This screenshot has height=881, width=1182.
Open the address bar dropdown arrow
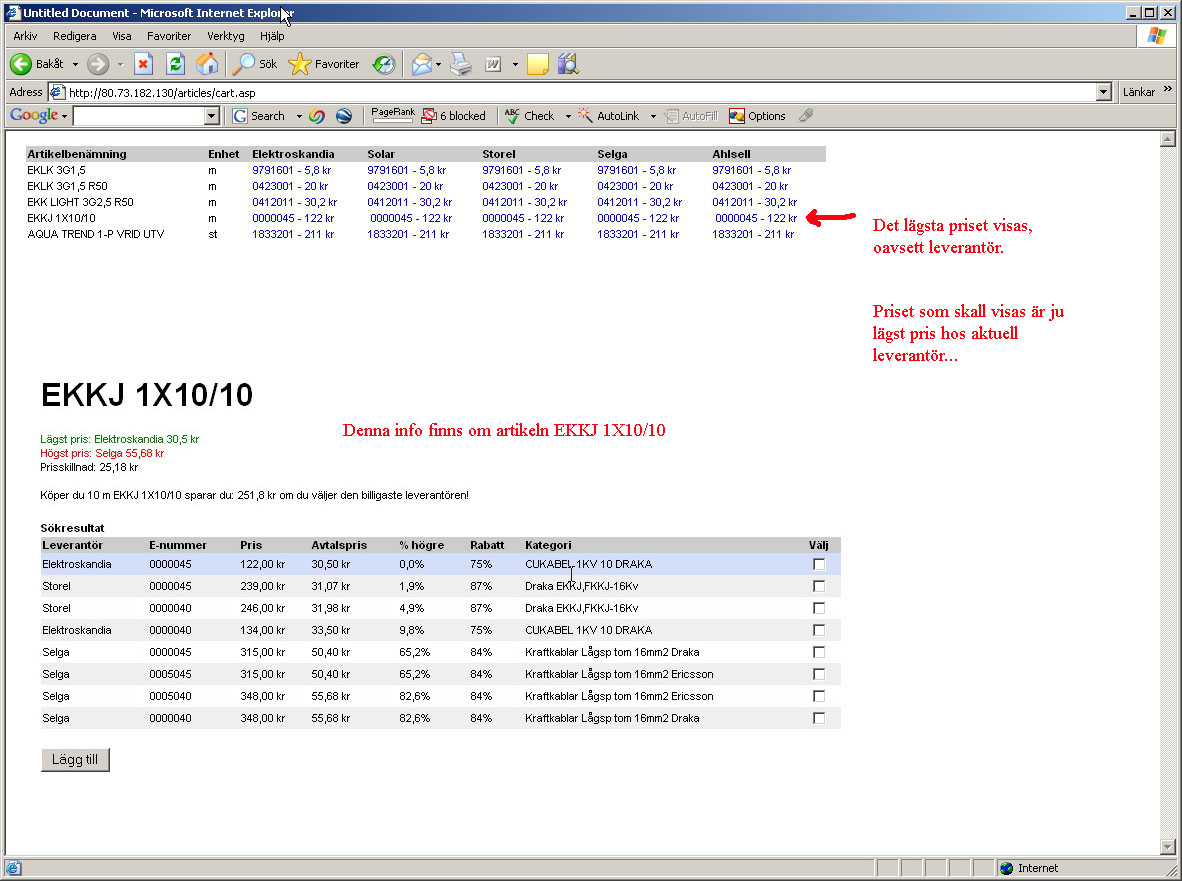pyautogui.click(x=1104, y=93)
